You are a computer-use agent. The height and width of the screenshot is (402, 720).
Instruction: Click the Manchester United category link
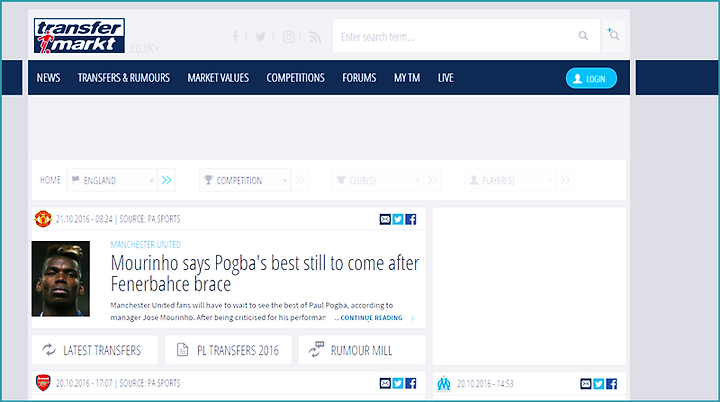click(x=146, y=244)
